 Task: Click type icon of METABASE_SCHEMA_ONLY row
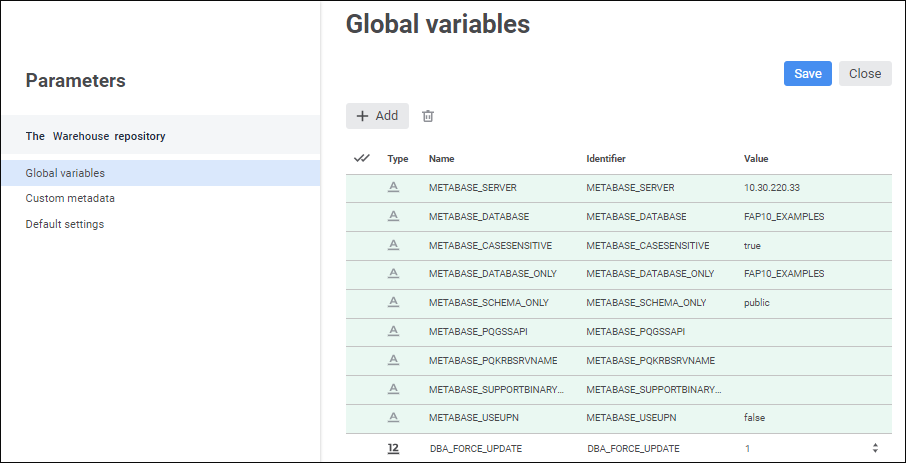(x=394, y=303)
